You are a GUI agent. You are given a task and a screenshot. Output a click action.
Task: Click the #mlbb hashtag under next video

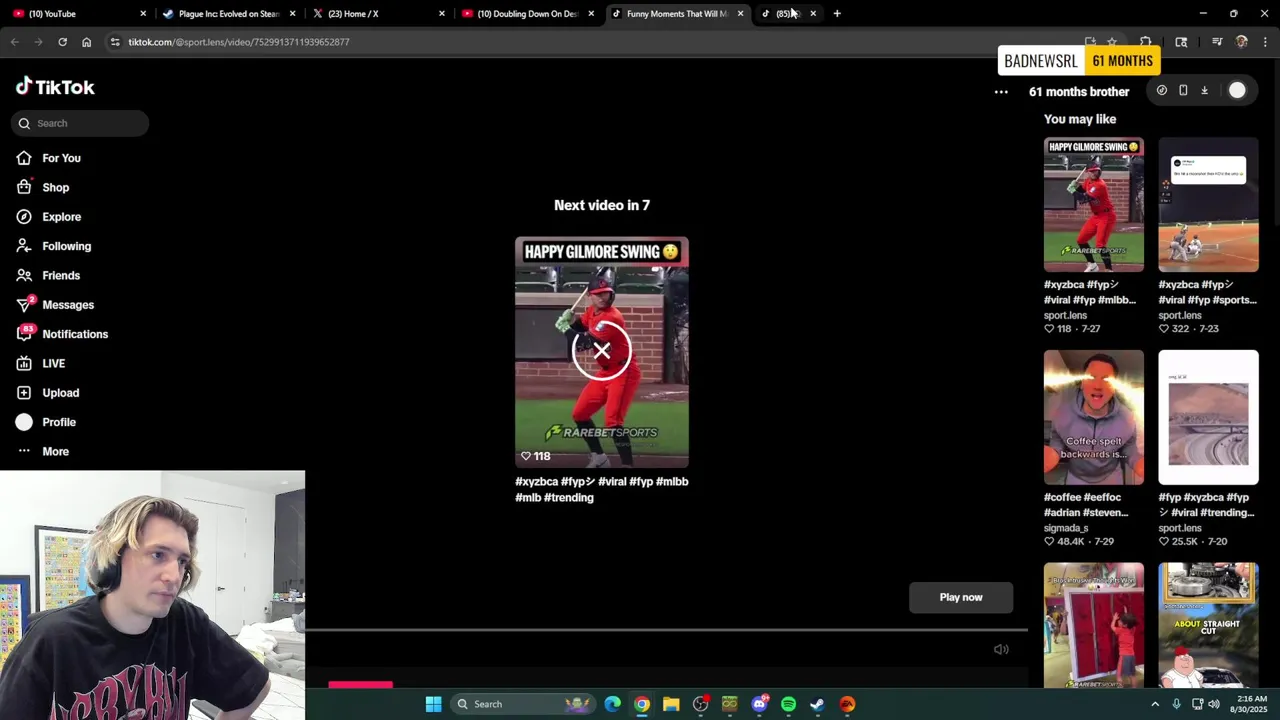click(x=672, y=481)
